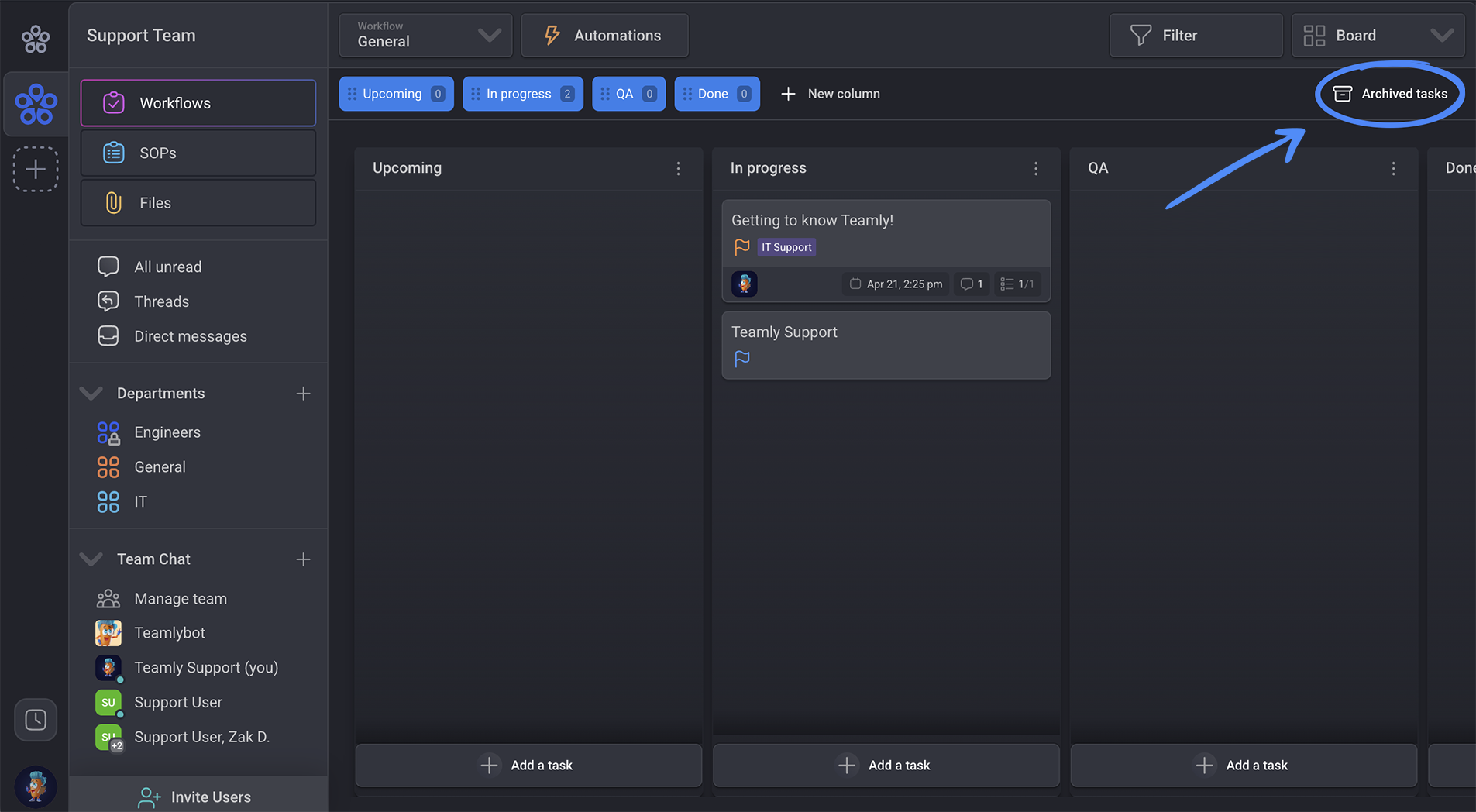This screenshot has height=812, width=1476.
Task: Add a new workspace with dashed plus icon
Action: [36, 169]
